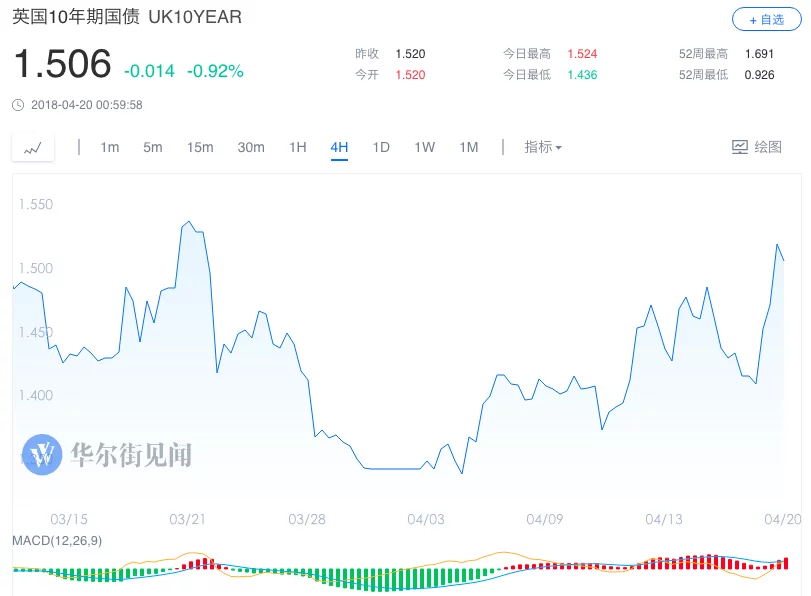Click the 1.400 price axis label
The image size is (811, 596).
(36, 396)
